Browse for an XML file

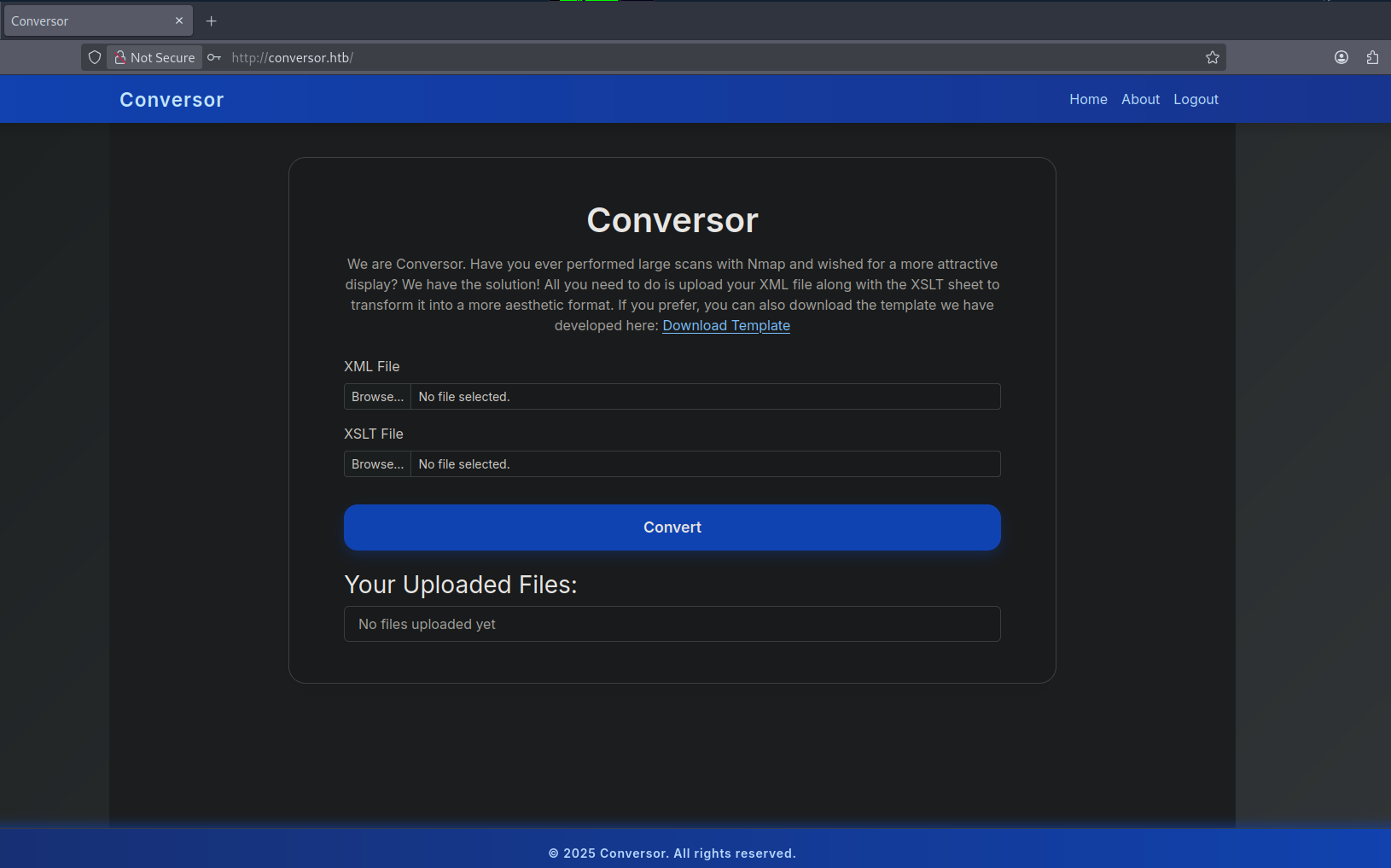tap(377, 397)
